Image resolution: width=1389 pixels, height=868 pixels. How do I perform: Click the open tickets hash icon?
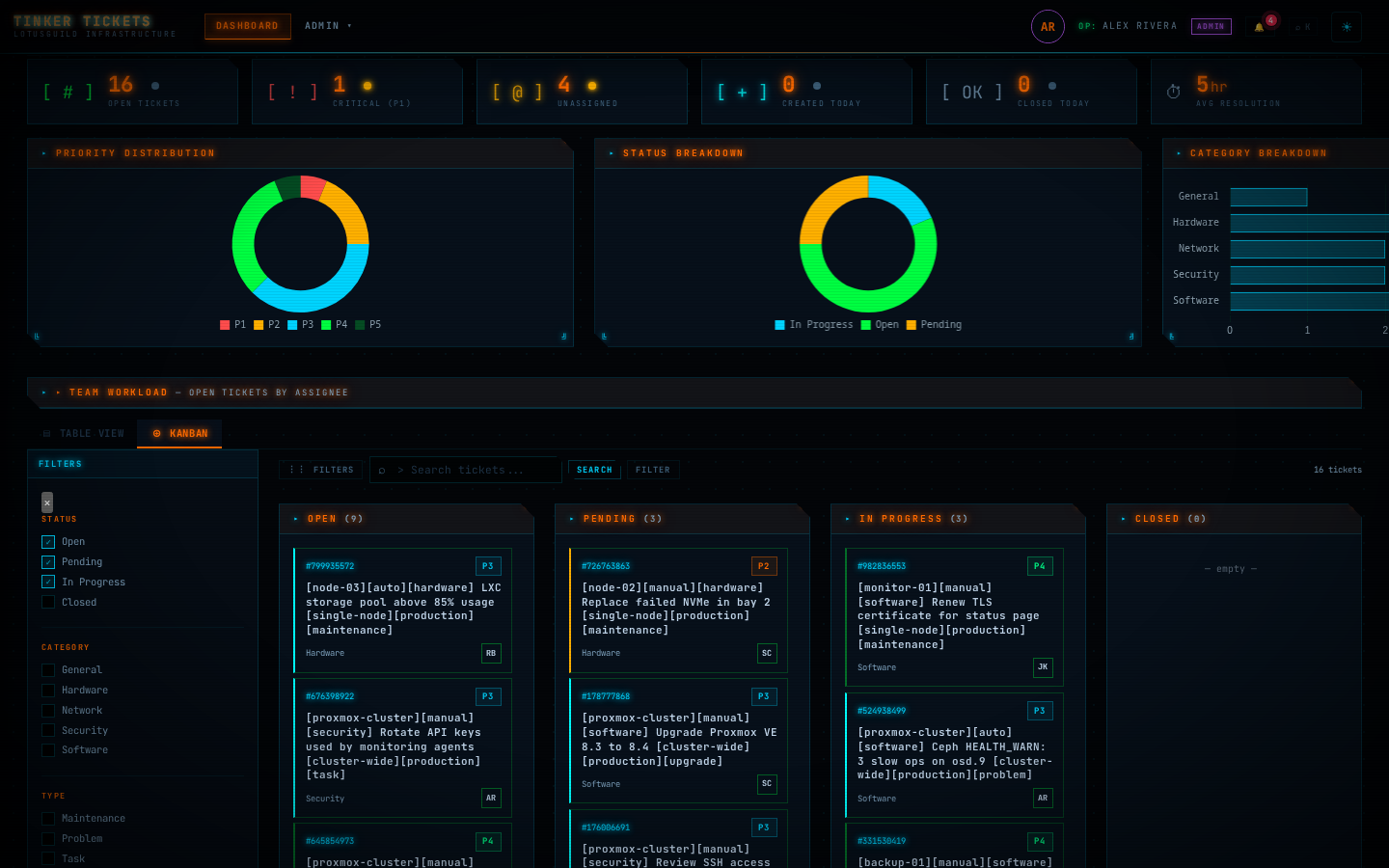[68, 92]
